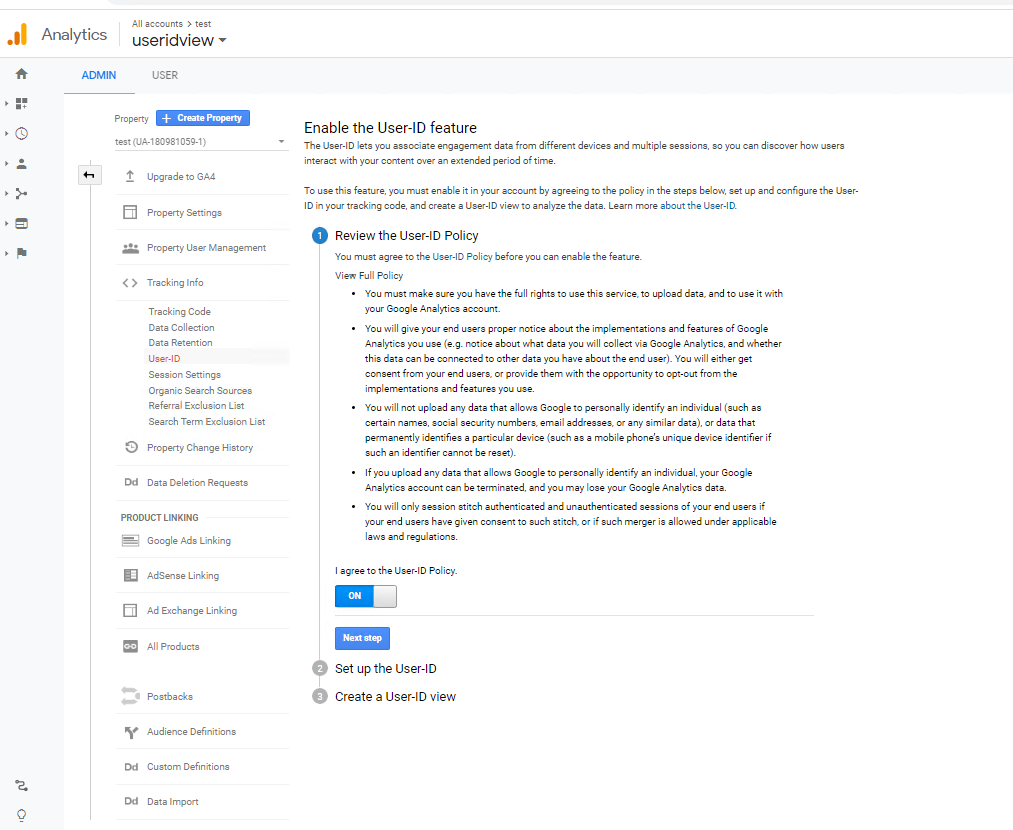Click the AdSense Linking icon
Viewport: 1013px width, 830px height.
click(x=131, y=575)
